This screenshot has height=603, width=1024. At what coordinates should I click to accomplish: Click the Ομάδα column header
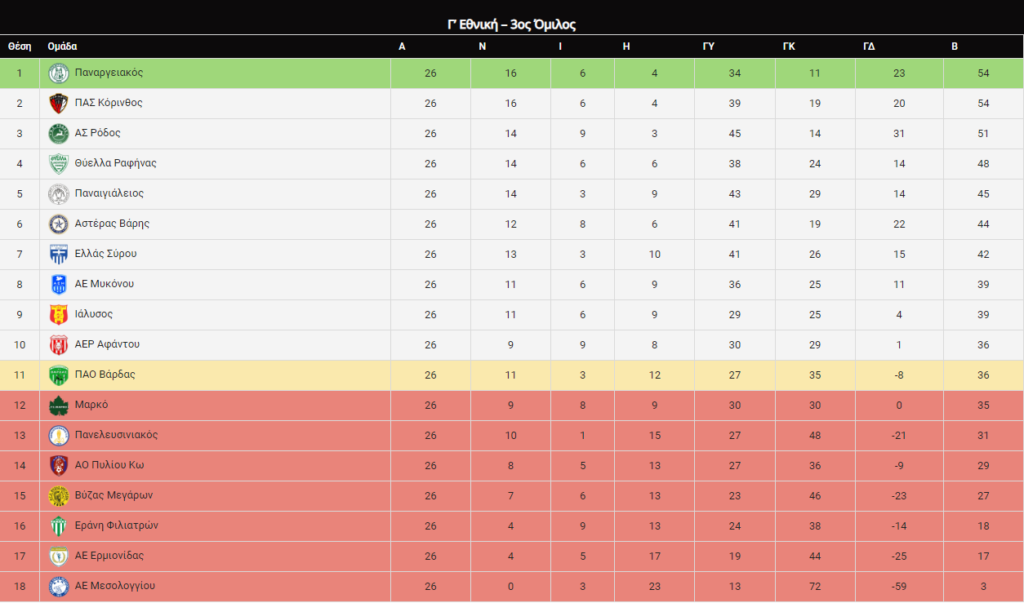click(x=62, y=46)
